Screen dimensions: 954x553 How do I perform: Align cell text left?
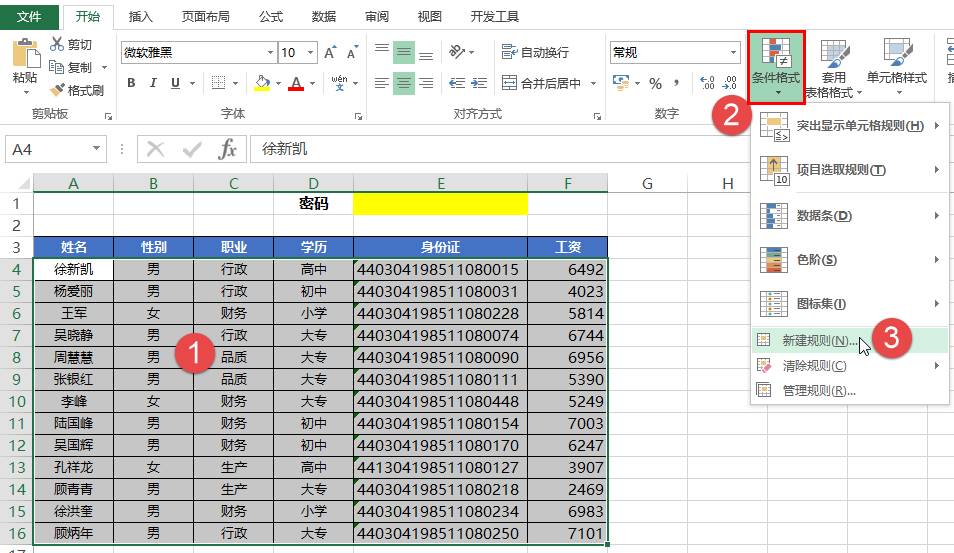[x=381, y=83]
